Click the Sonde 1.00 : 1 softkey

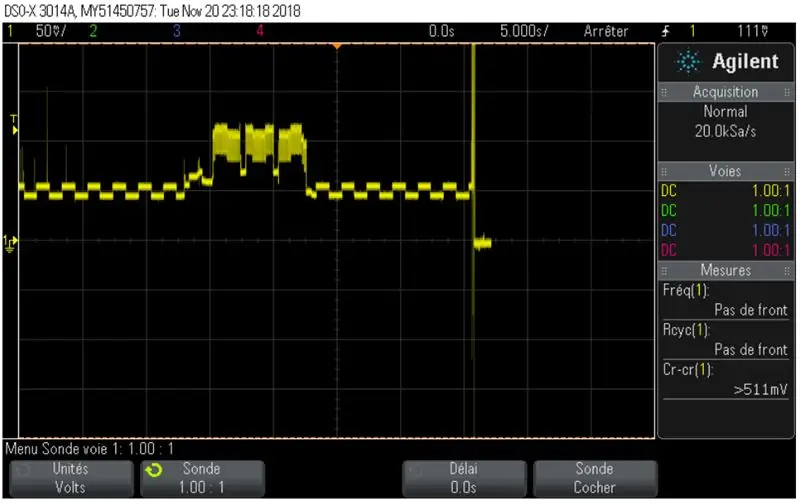pyautogui.click(x=202, y=478)
